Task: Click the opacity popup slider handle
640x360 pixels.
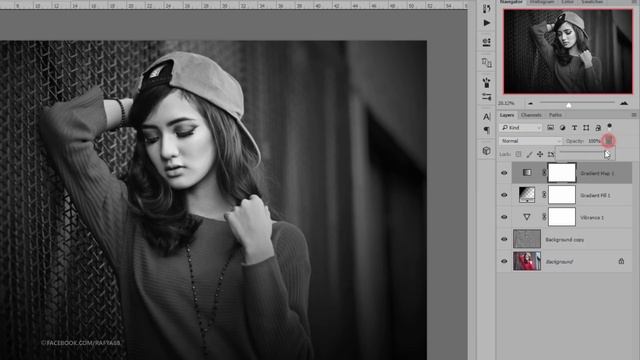Action: point(607,154)
